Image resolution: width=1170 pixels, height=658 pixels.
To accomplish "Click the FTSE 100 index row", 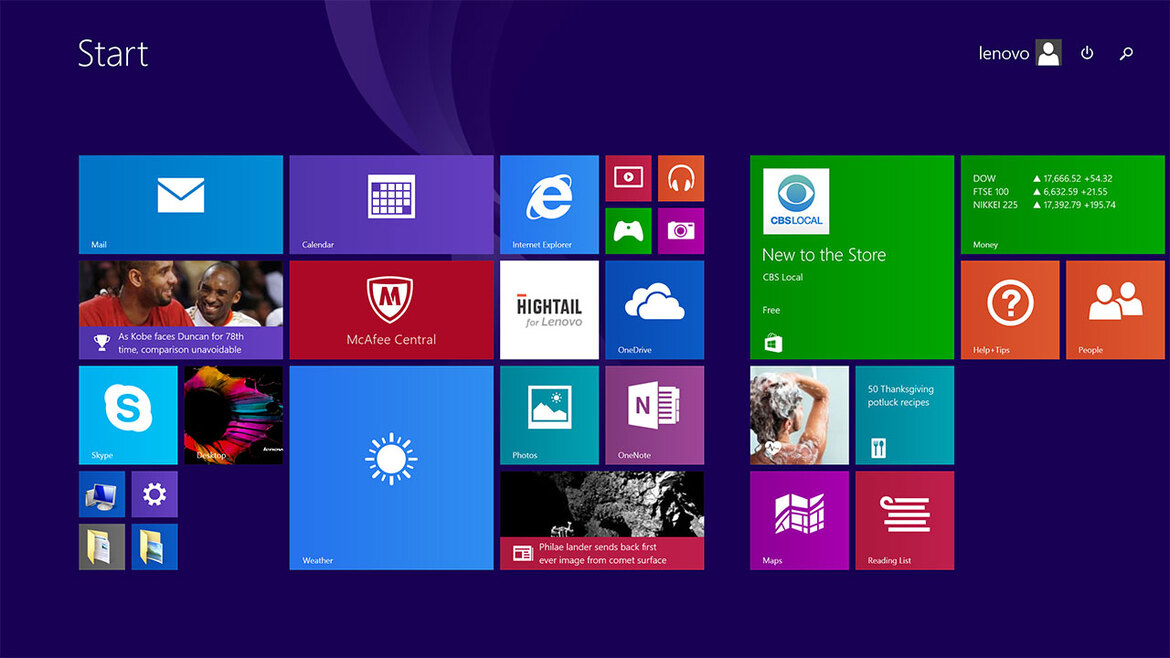I will (1040, 192).
